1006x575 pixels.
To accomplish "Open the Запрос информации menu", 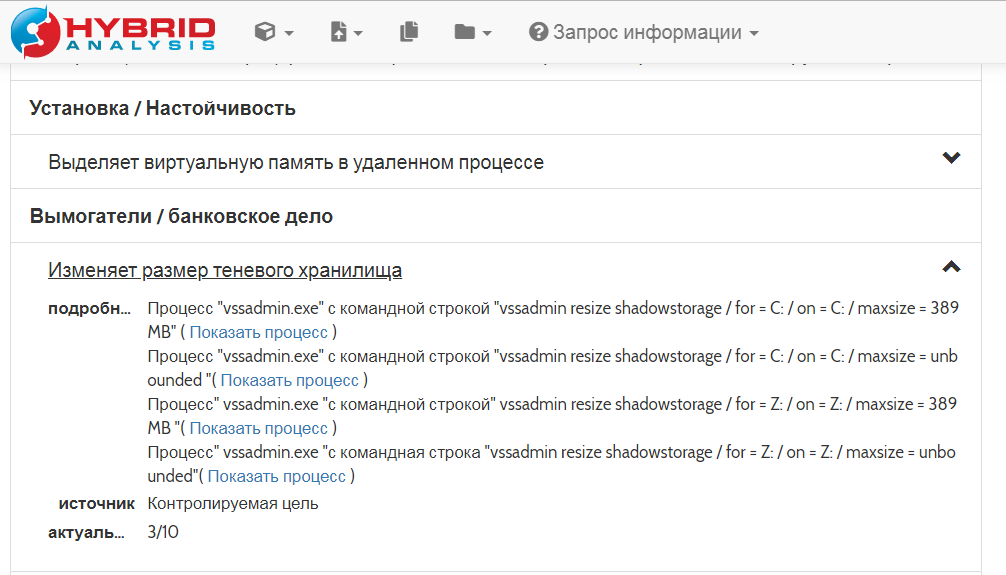I will coord(643,32).
